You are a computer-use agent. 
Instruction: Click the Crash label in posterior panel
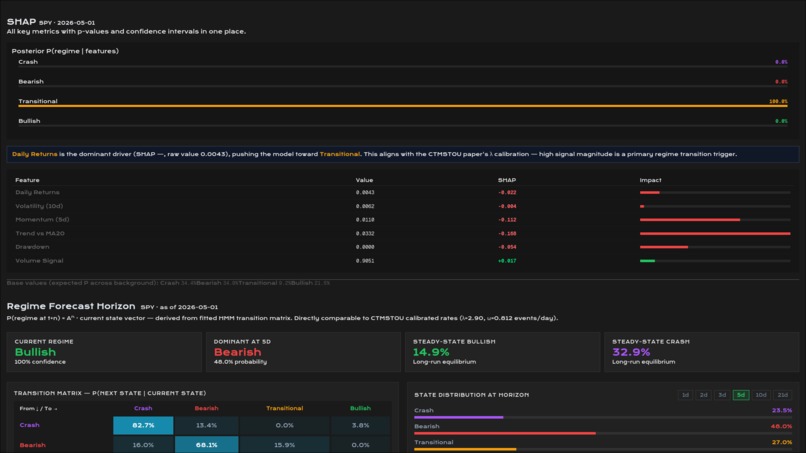pos(28,62)
